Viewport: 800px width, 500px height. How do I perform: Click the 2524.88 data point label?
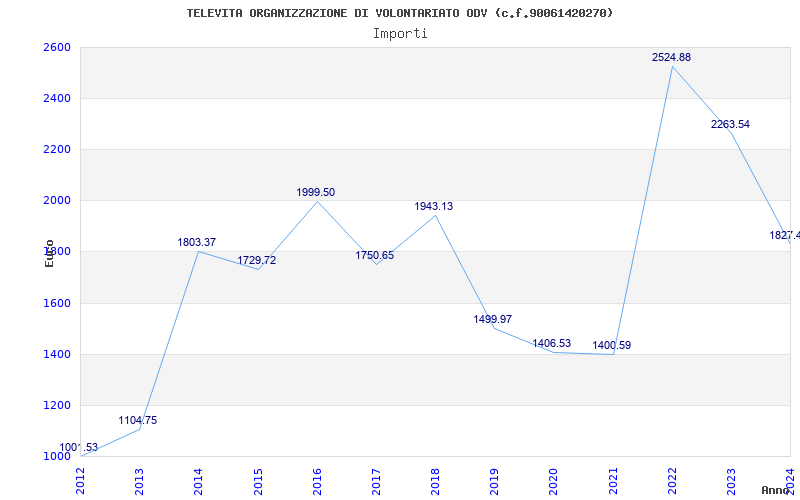pos(671,58)
